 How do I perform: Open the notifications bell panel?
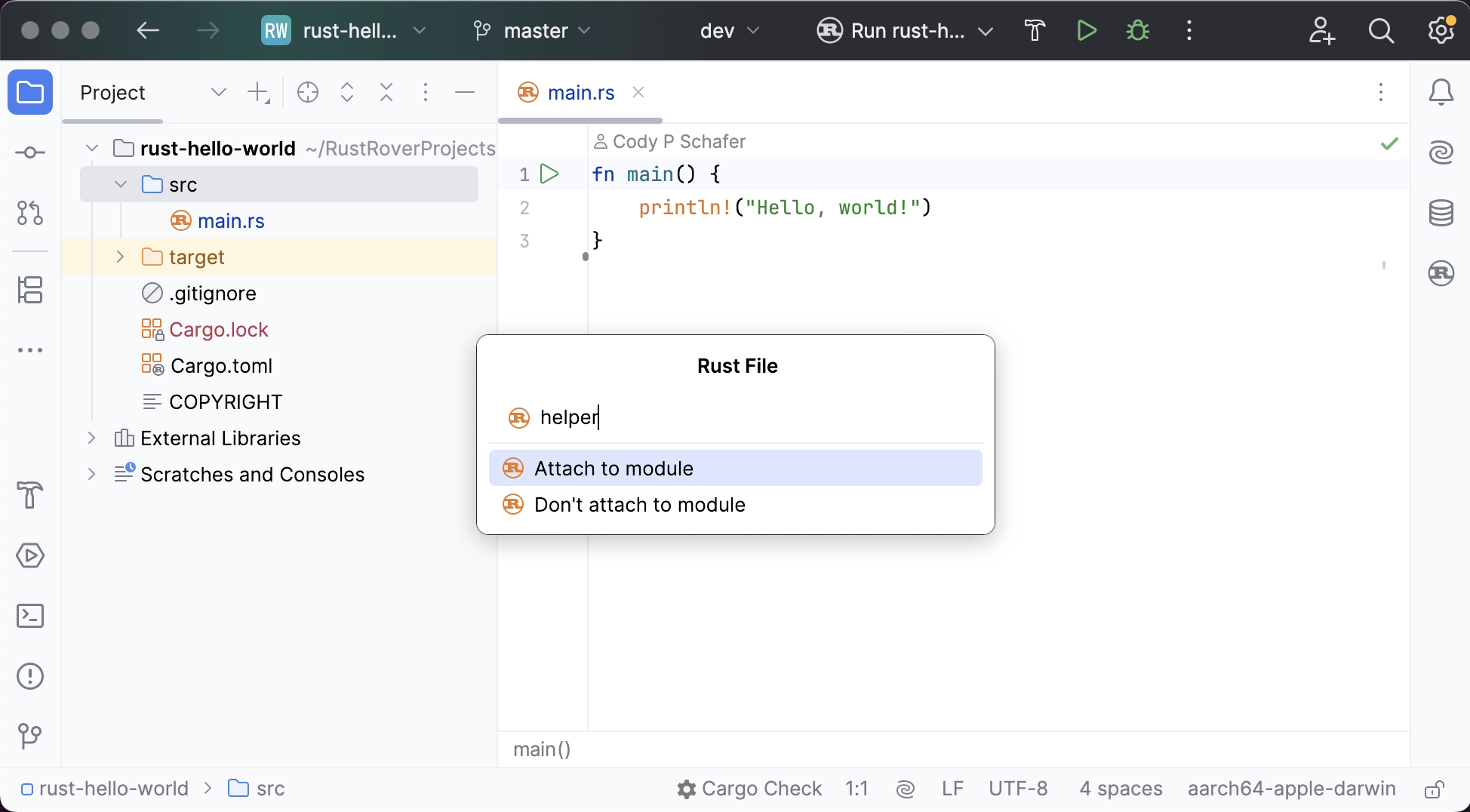pos(1441,92)
